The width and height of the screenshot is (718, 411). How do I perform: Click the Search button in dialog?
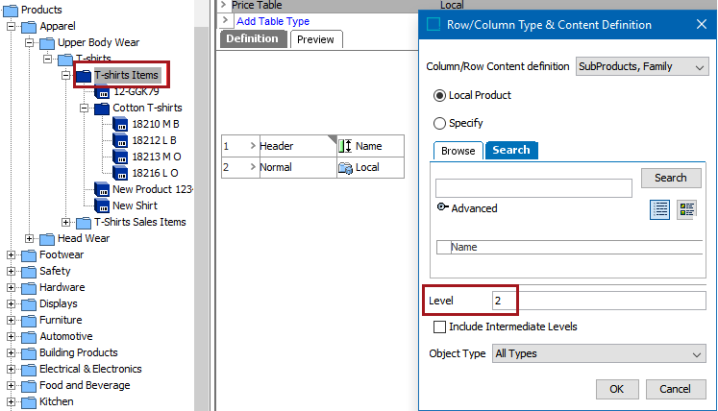coord(671,178)
